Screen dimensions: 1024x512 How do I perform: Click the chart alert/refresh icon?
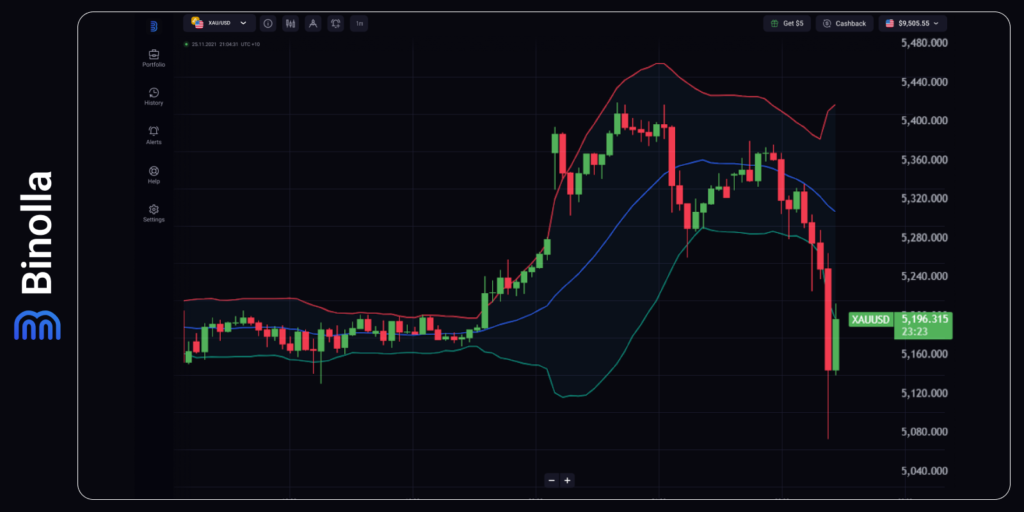tap(335, 23)
